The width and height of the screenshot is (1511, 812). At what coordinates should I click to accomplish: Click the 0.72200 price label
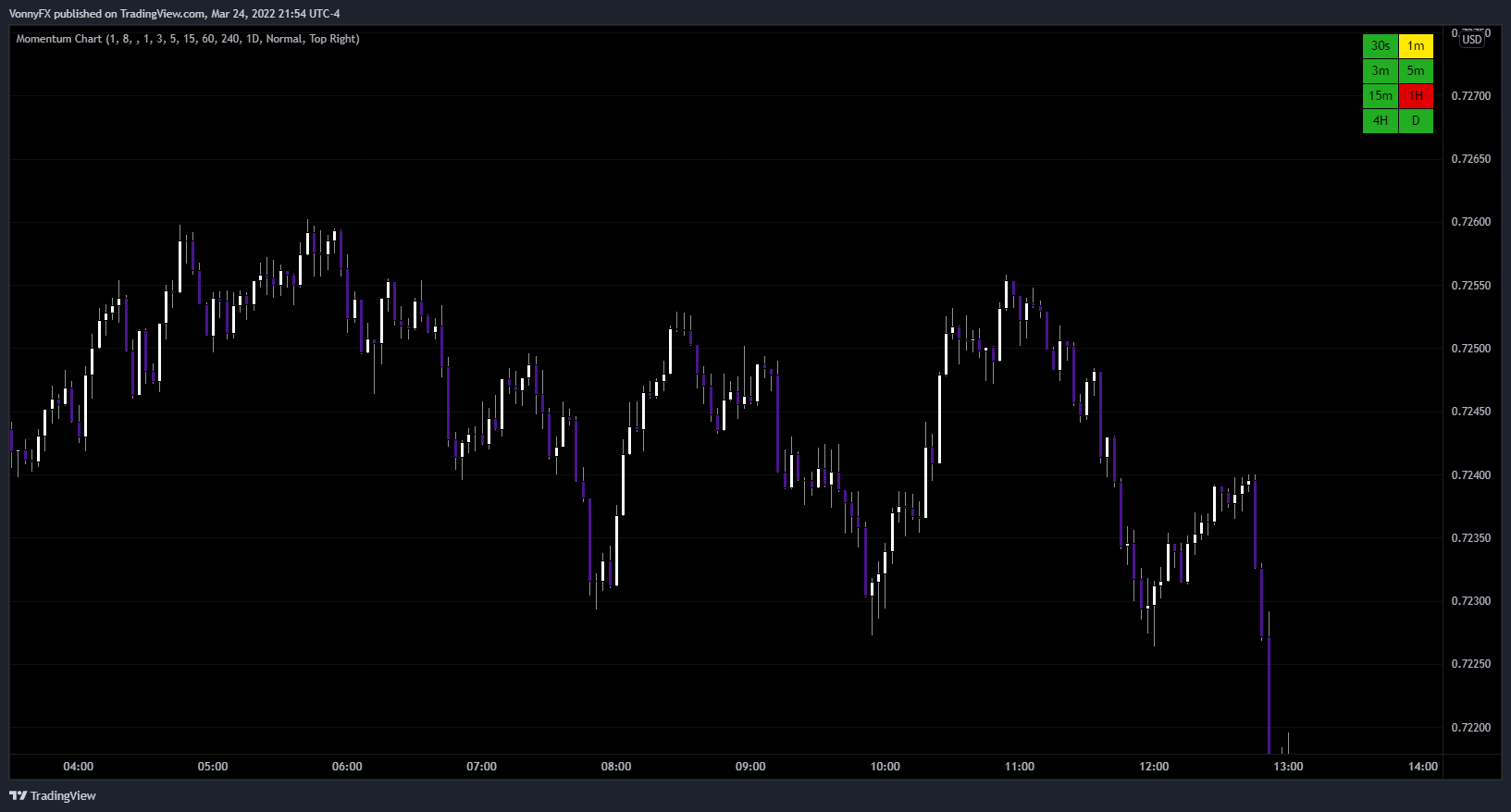point(1471,728)
